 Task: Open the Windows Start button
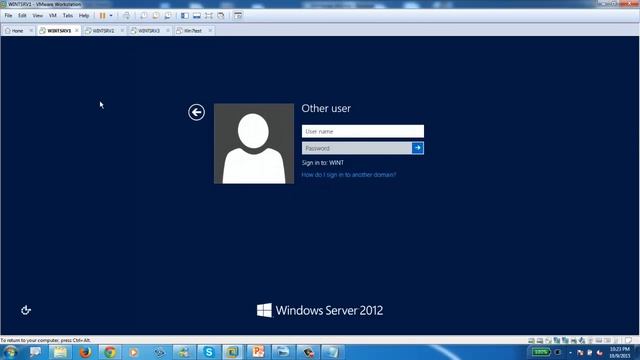pyautogui.click(x=10, y=352)
